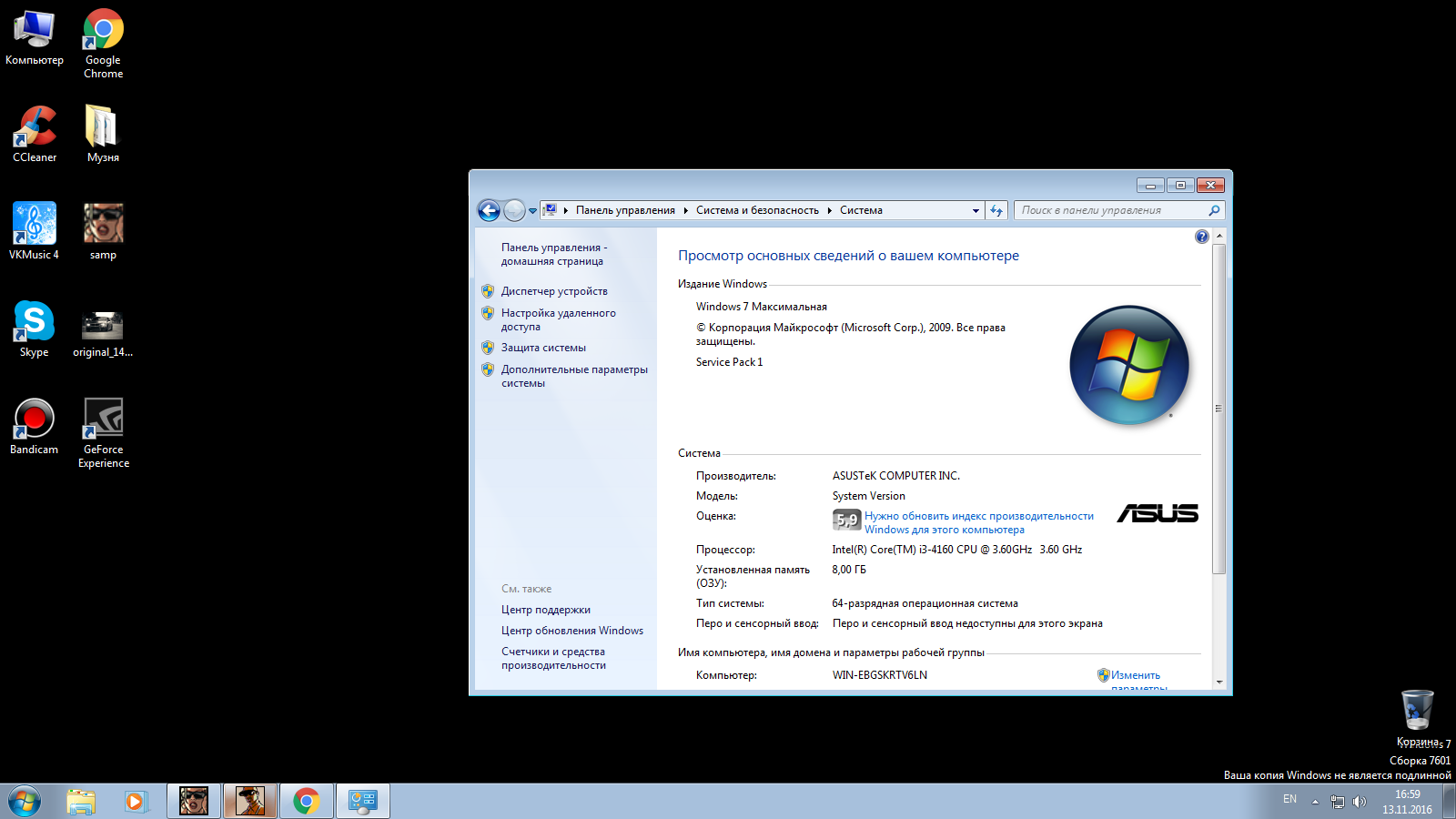This screenshot has width=1456, height=819.
Task: Select the Панель управления breadcrumb
Action: pyautogui.click(x=625, y=210)
